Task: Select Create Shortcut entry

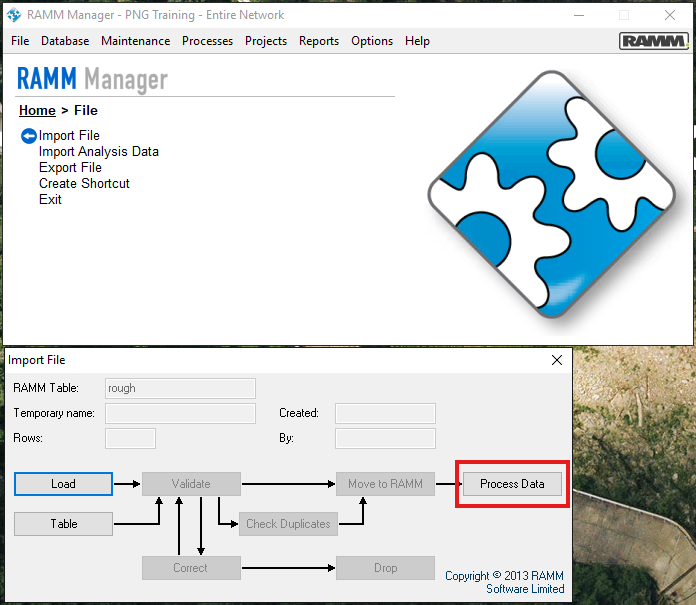Action: click(x=84, y=183)
